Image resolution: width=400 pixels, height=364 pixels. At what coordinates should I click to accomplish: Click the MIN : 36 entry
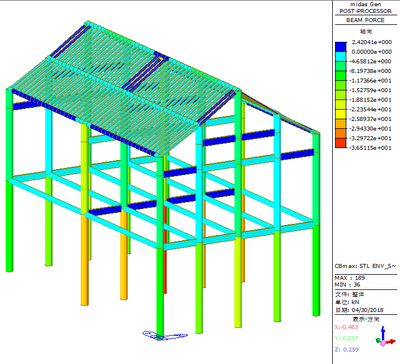[347, 285]
